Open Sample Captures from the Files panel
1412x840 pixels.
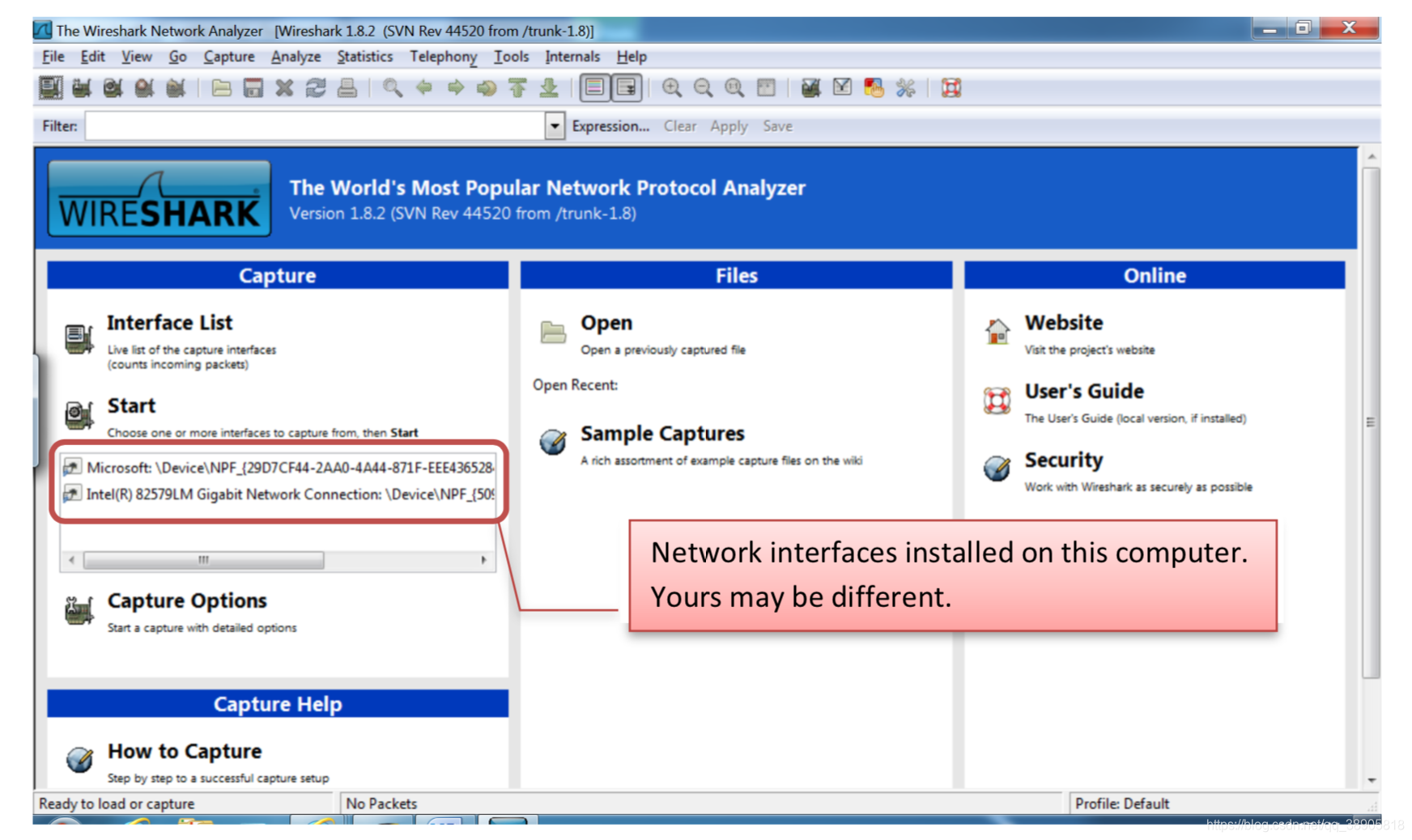662,433
